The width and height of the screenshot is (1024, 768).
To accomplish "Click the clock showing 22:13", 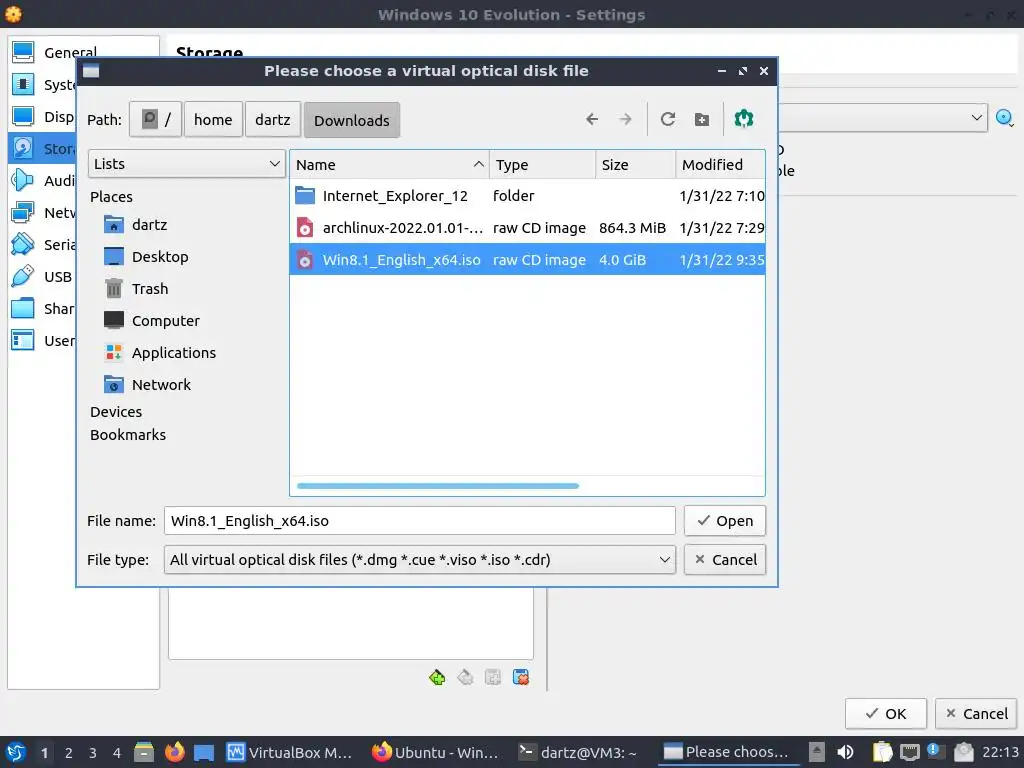I will point(1000,752).
